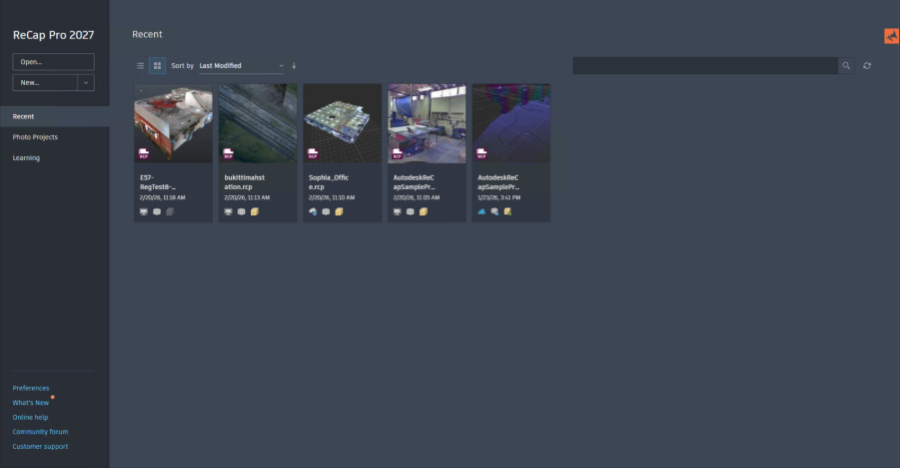The image size is (900, 468).
Task: Click date text 2/20/26, 11:10 AM
Action: coord(331,198)
